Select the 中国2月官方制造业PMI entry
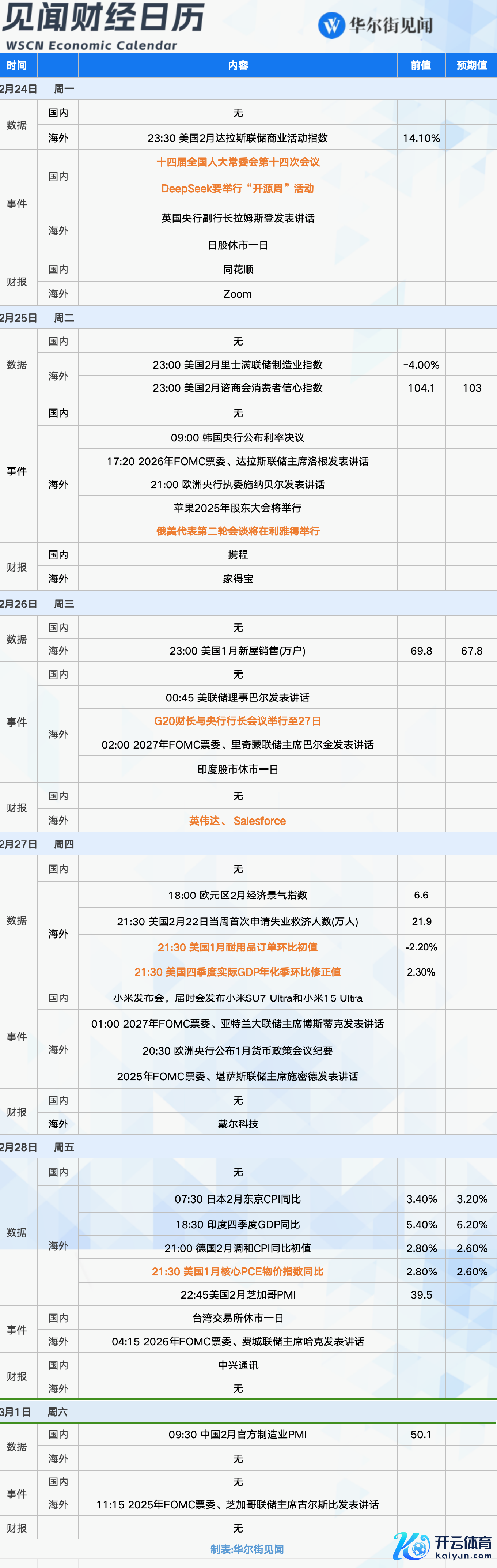The width and height of the screenshot is (497, 1568). 237,1435
